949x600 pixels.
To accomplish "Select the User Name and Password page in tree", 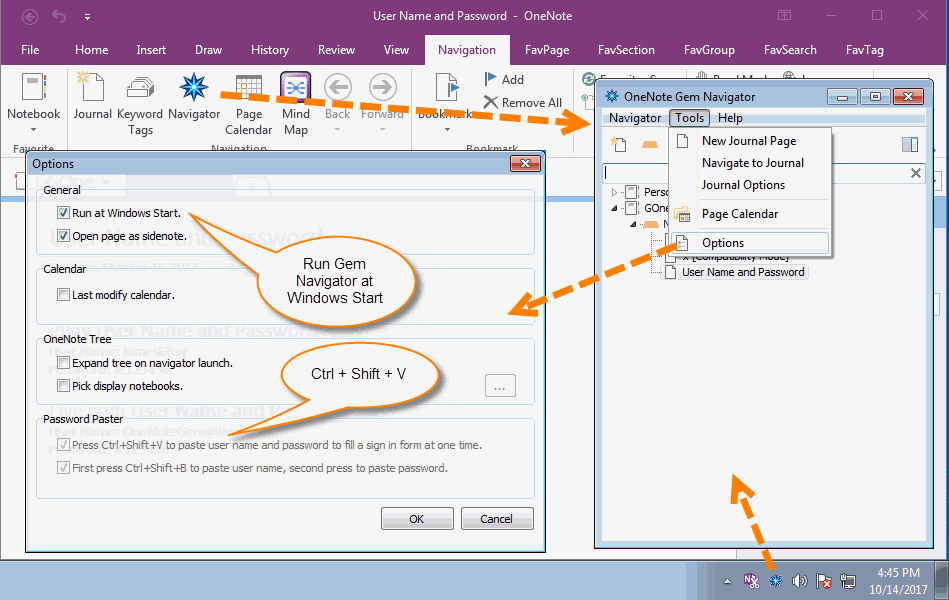I will (743, 272).
